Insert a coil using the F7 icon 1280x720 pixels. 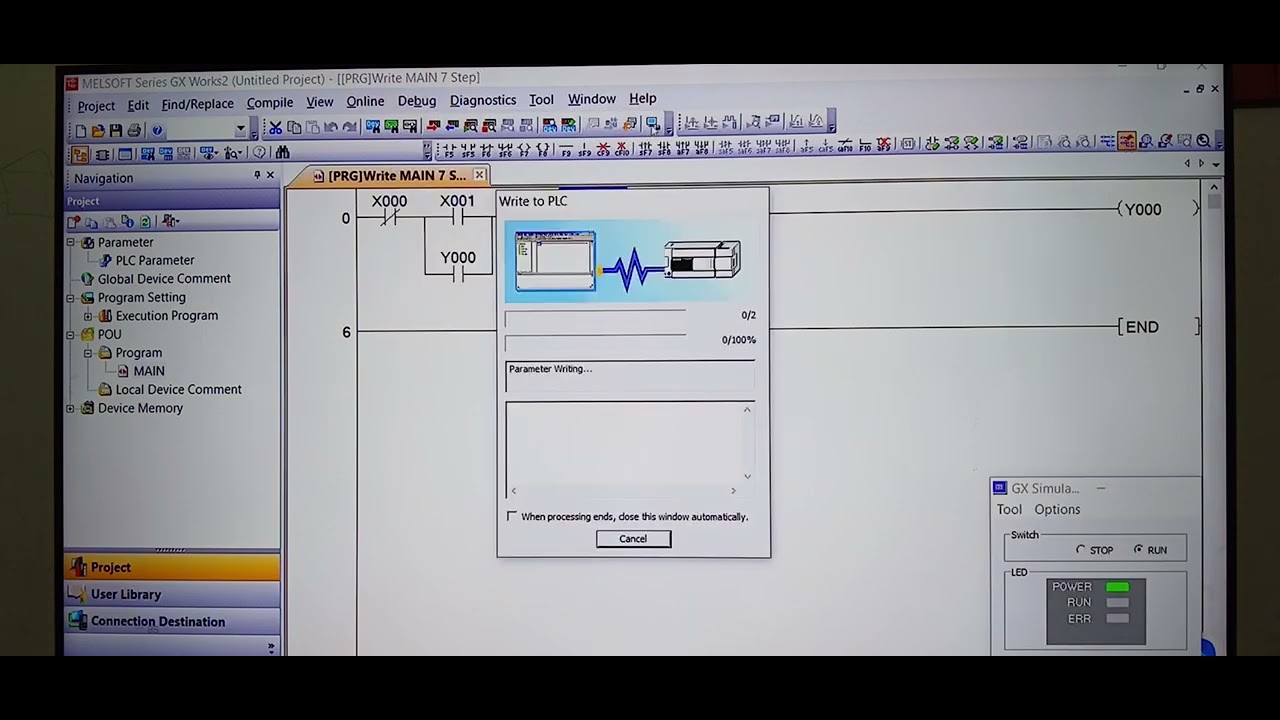525,150
